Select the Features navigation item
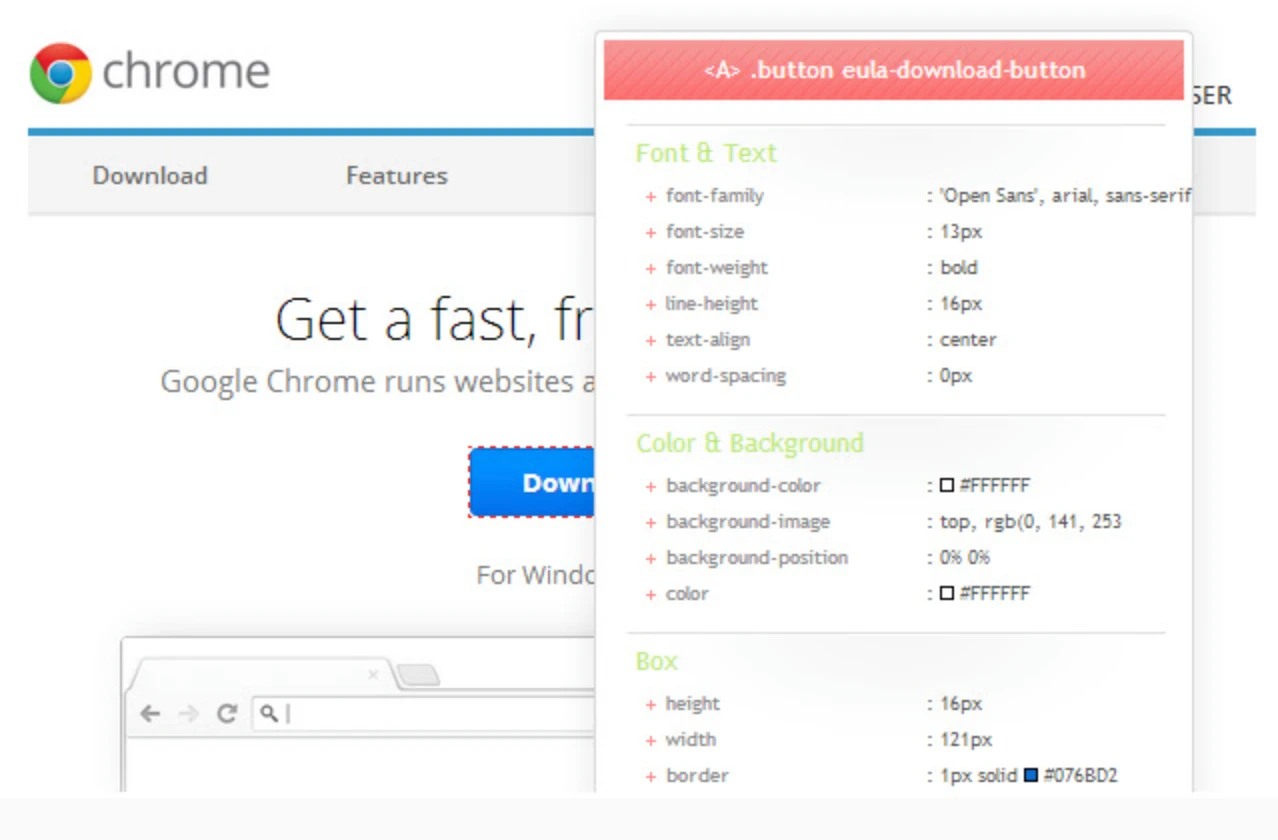1278x840 pixels. tap(396, 176)
